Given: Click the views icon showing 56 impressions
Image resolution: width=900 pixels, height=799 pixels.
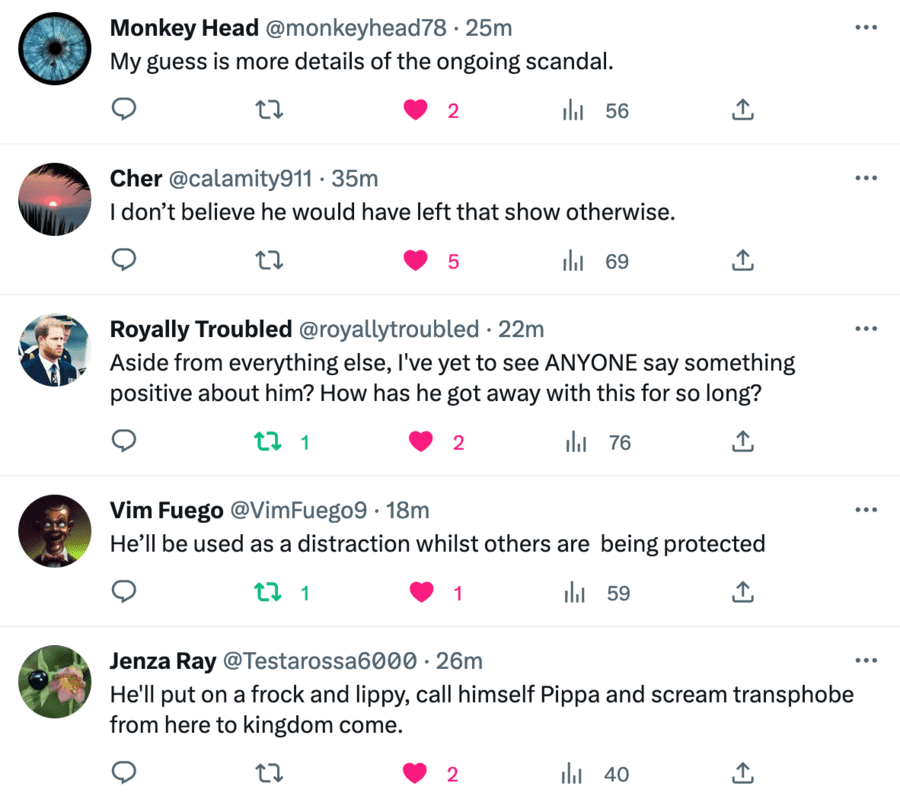Looking at the screenshot, I should tap(573, 110).
